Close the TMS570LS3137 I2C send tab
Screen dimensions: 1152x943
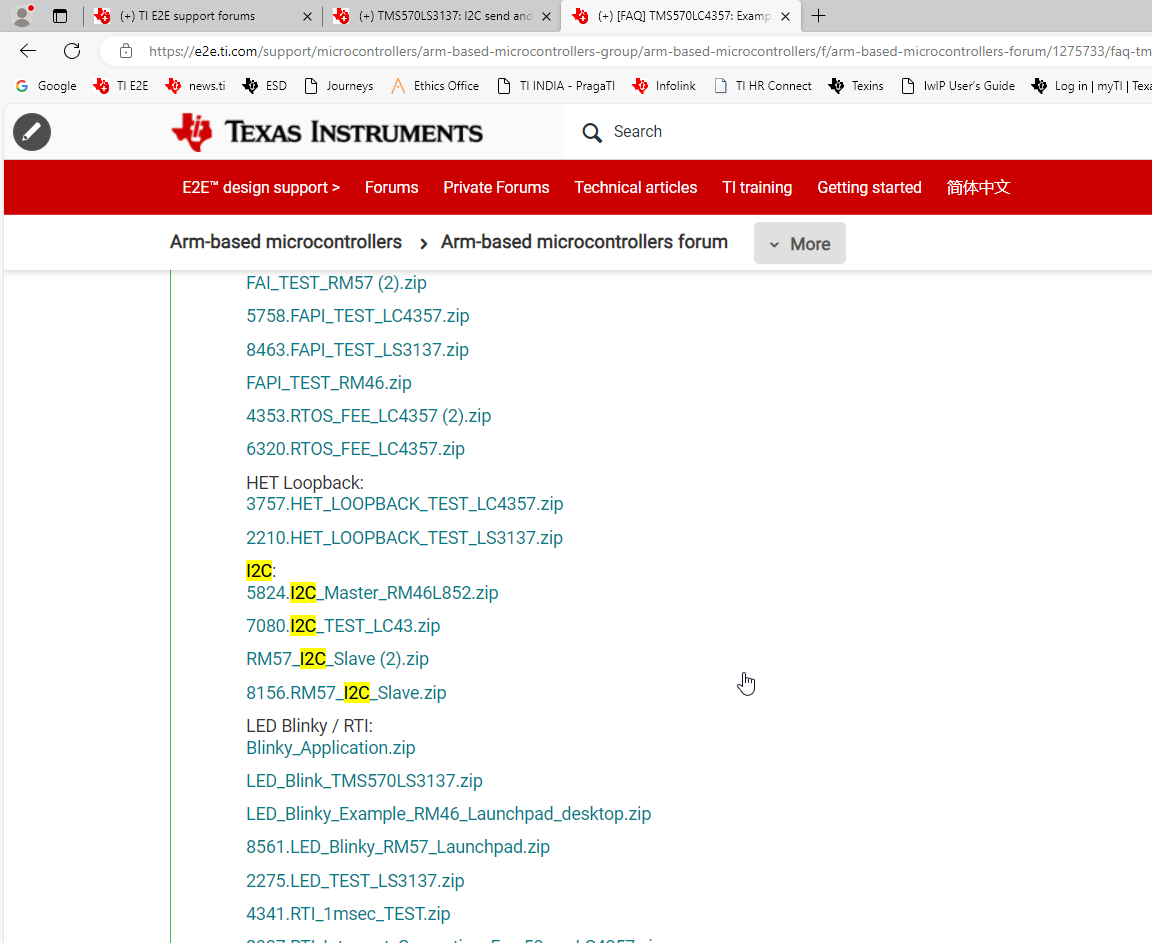pyautogui.click(x=546, y=16)
